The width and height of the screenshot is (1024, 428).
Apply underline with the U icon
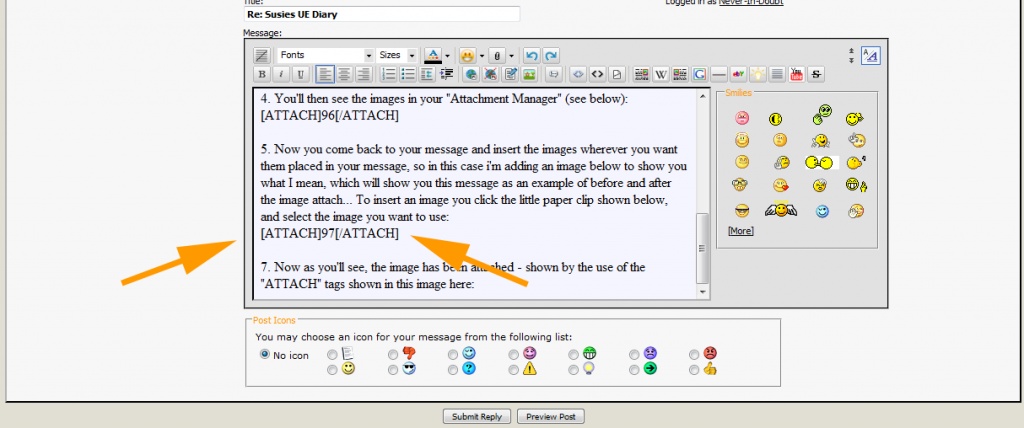point(300,74)
